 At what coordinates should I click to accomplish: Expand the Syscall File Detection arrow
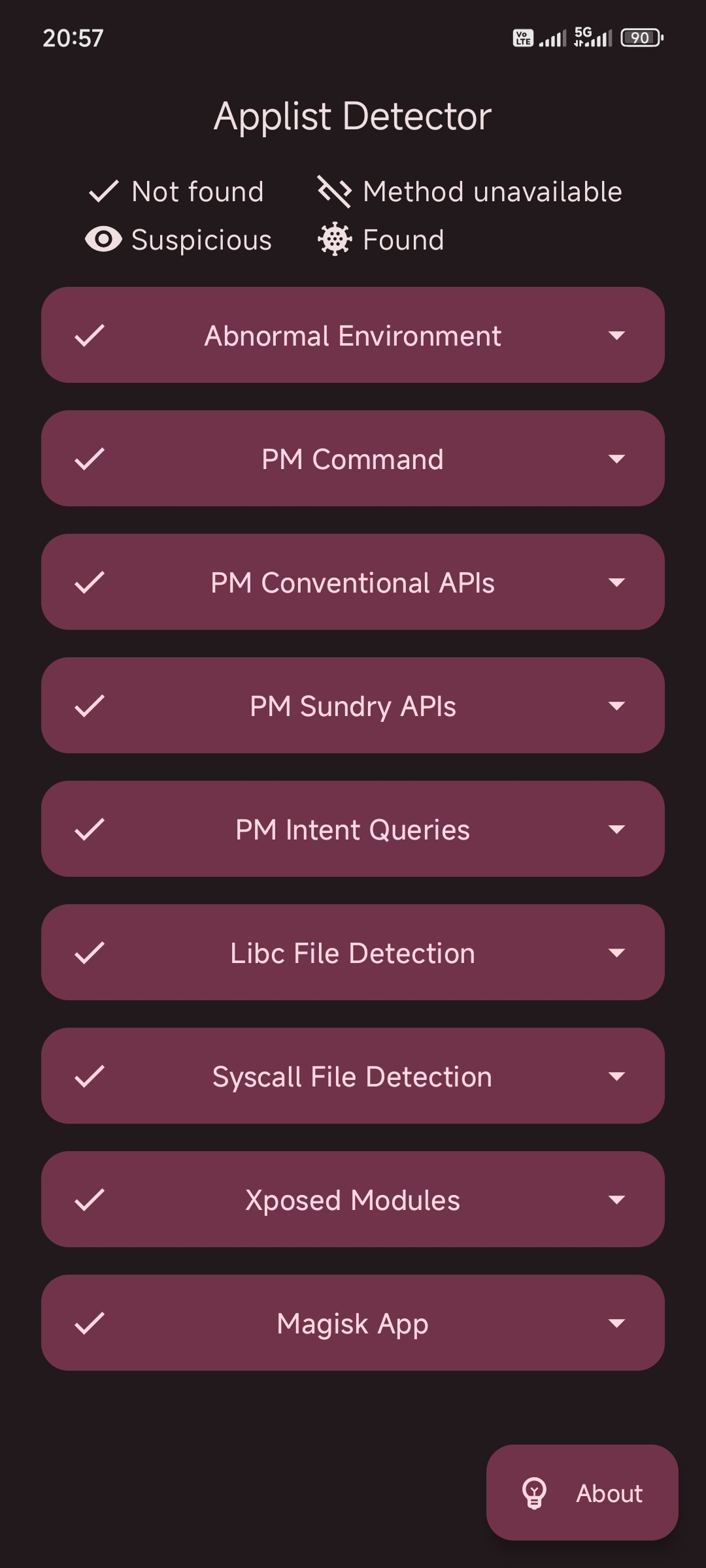pyautogui.click(x=616, y=1076)
